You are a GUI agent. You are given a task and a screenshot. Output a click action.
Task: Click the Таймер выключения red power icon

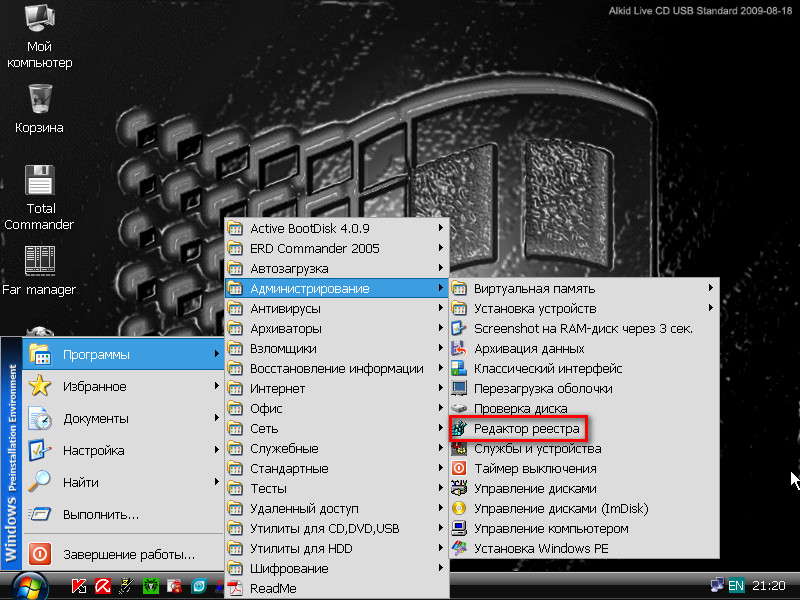coord(459,468)
